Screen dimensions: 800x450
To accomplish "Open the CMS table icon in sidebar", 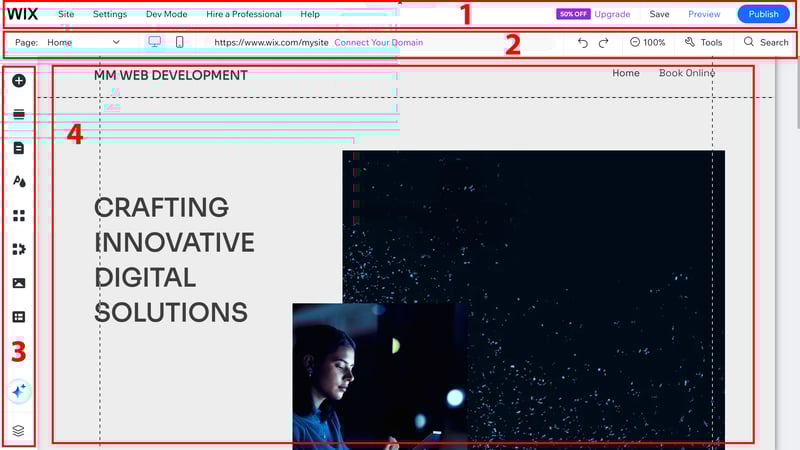I will point(19,317).
